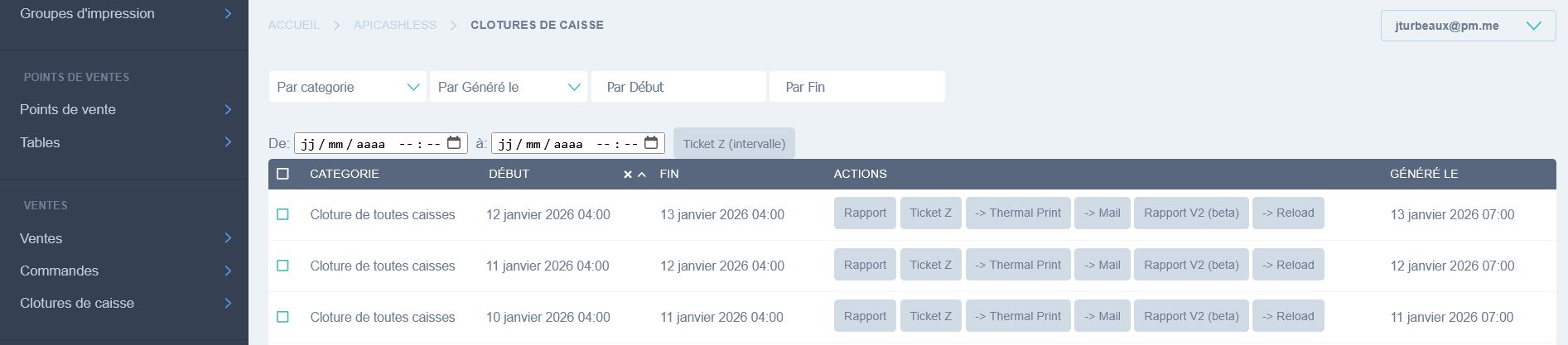Clear the Début column sort with the X icon
Image resolution: width=1568 pixels, height=345 pixels.
pos(628,175)
